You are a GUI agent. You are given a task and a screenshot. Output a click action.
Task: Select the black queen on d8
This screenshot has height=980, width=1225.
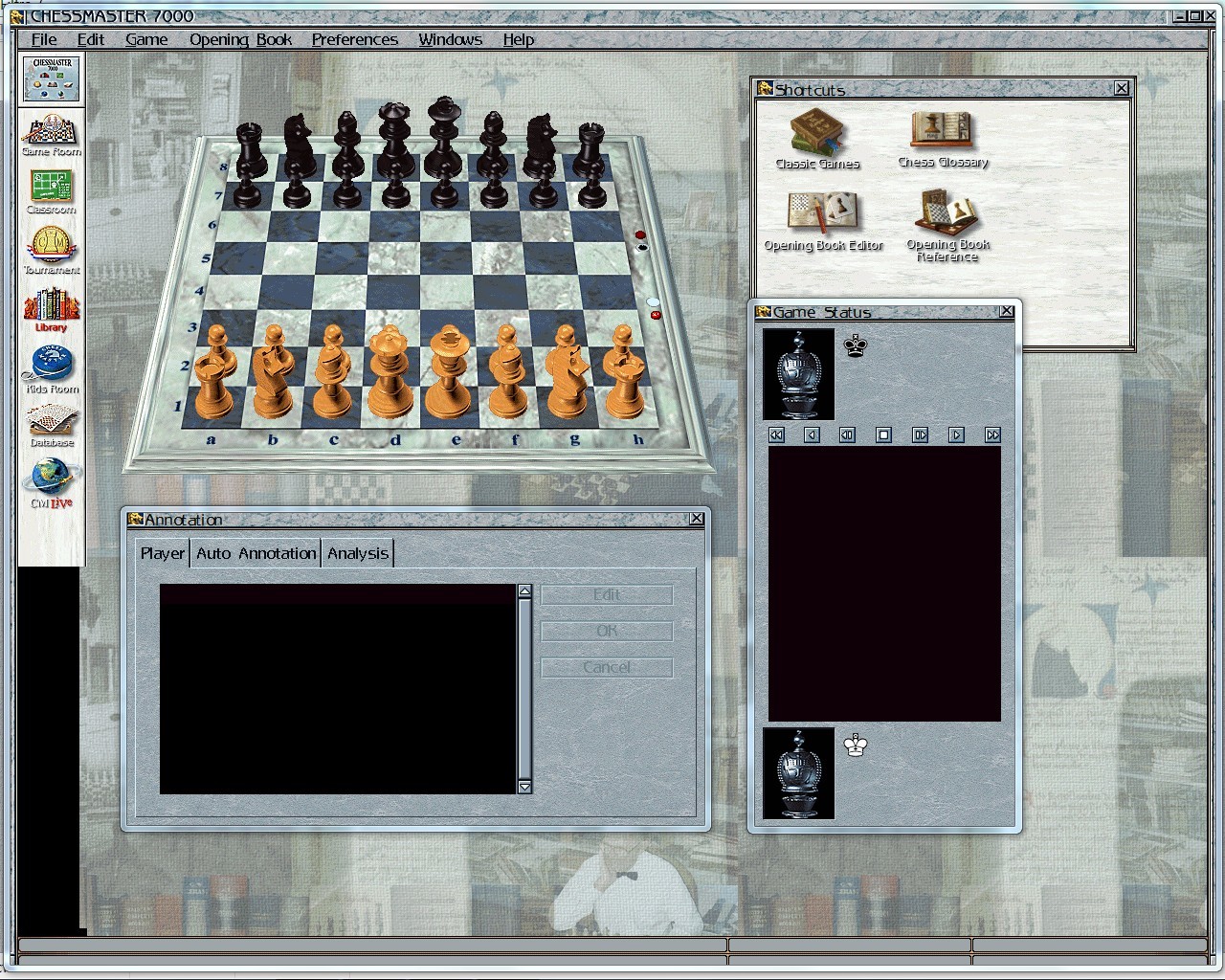coord(392,139)
